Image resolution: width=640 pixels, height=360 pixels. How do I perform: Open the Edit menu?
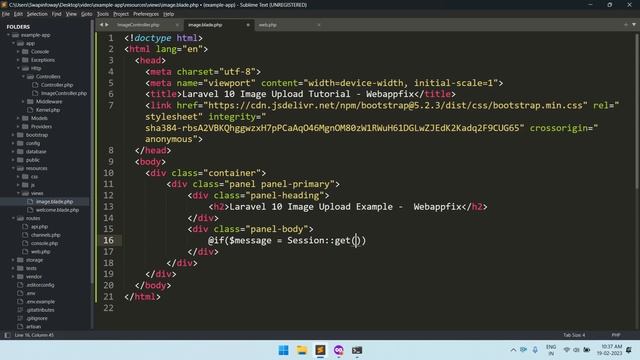(x=18, y=14)
